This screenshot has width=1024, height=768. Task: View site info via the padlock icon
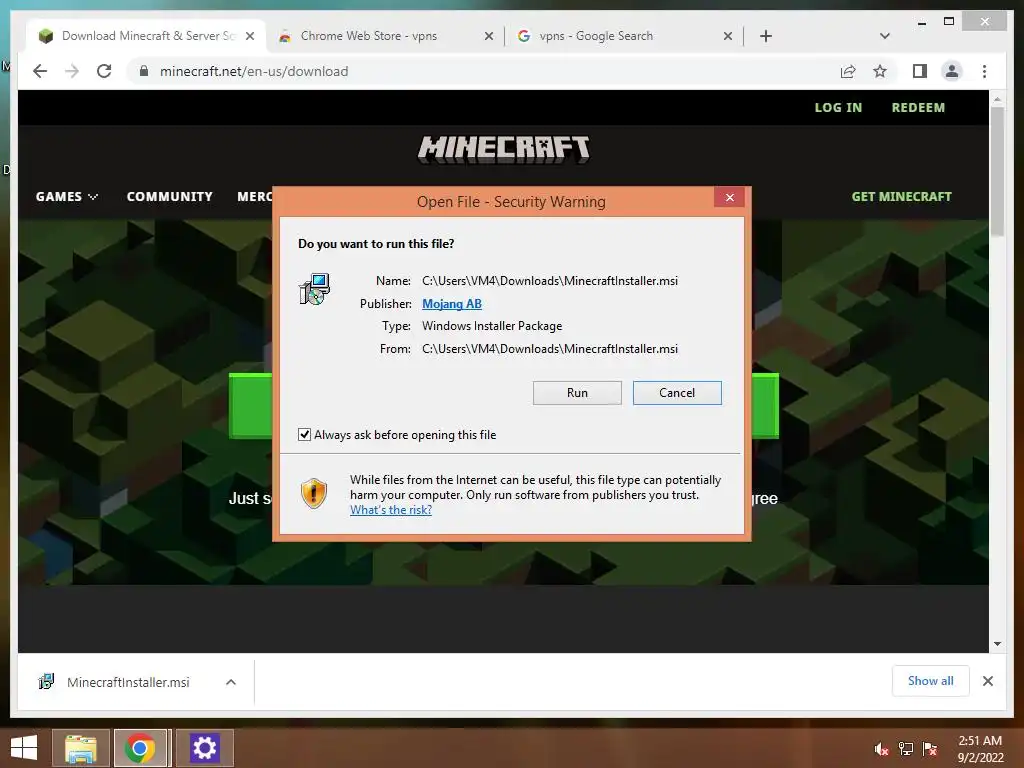coord(144,71)
